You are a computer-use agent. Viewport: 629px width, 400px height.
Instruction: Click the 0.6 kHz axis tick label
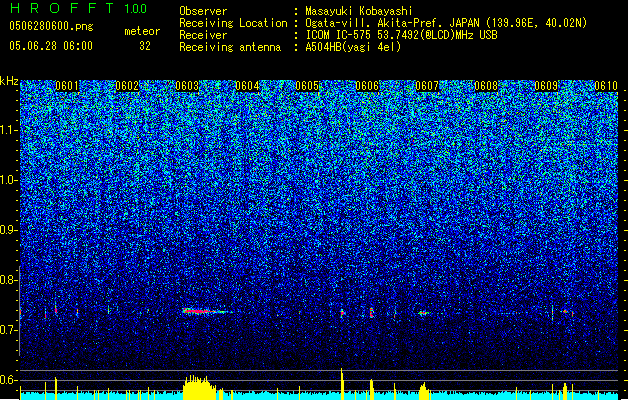click(8, 380)
